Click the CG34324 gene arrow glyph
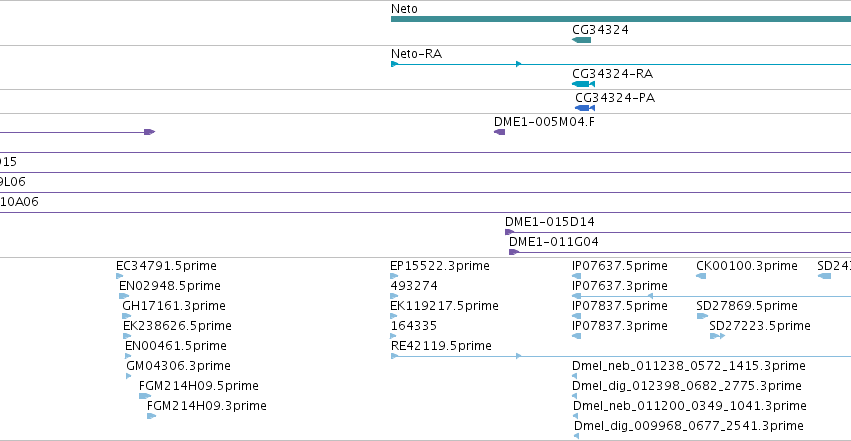851x441 pixels. 581,40
